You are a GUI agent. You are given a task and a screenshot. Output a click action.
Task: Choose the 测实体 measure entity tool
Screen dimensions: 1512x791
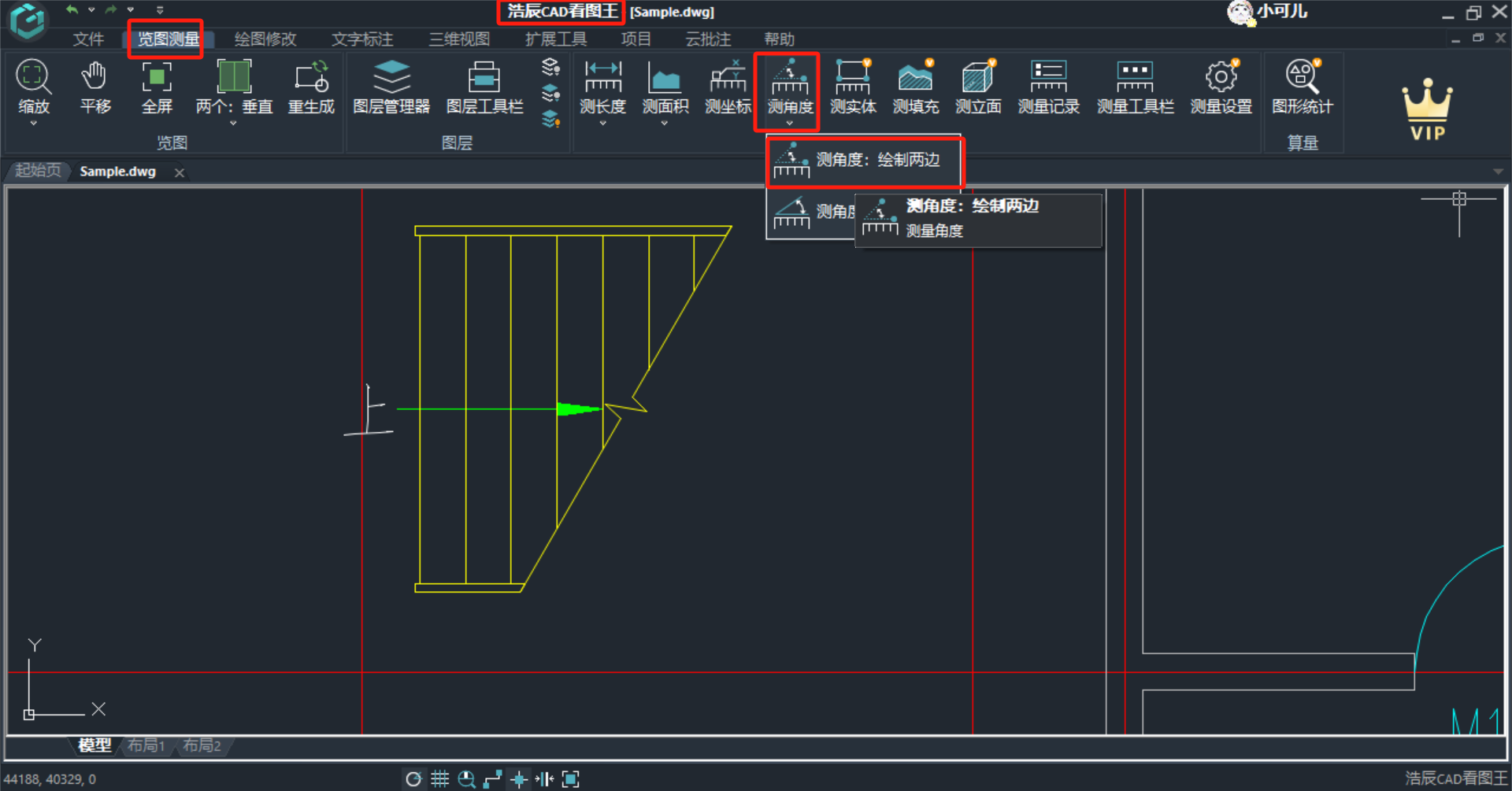(853, 86)
